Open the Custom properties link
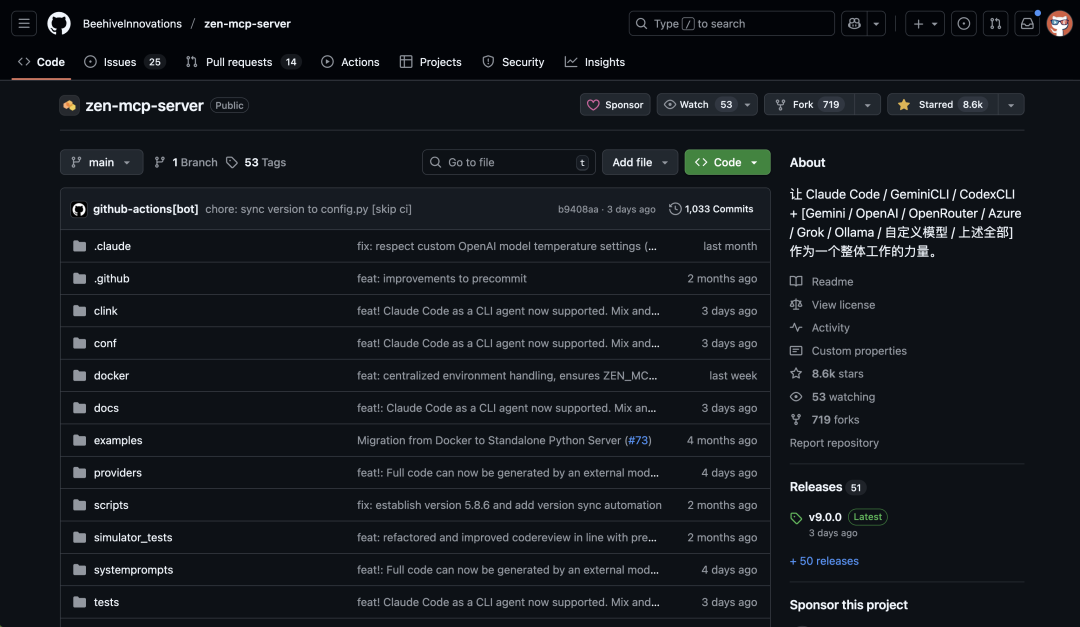This screenshot has height=627, width=1080. [x=859, y=351]
